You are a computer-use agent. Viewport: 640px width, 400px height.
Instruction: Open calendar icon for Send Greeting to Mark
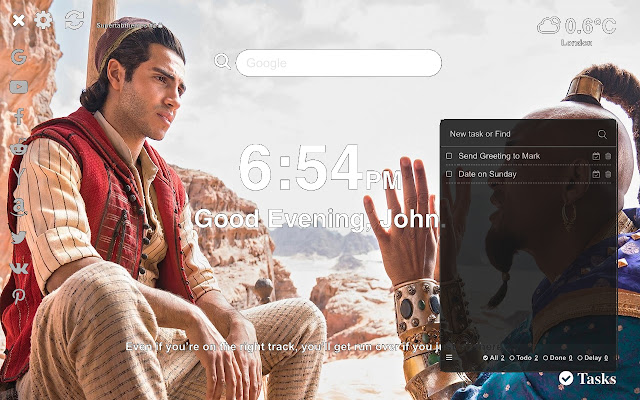pos(596,156)
